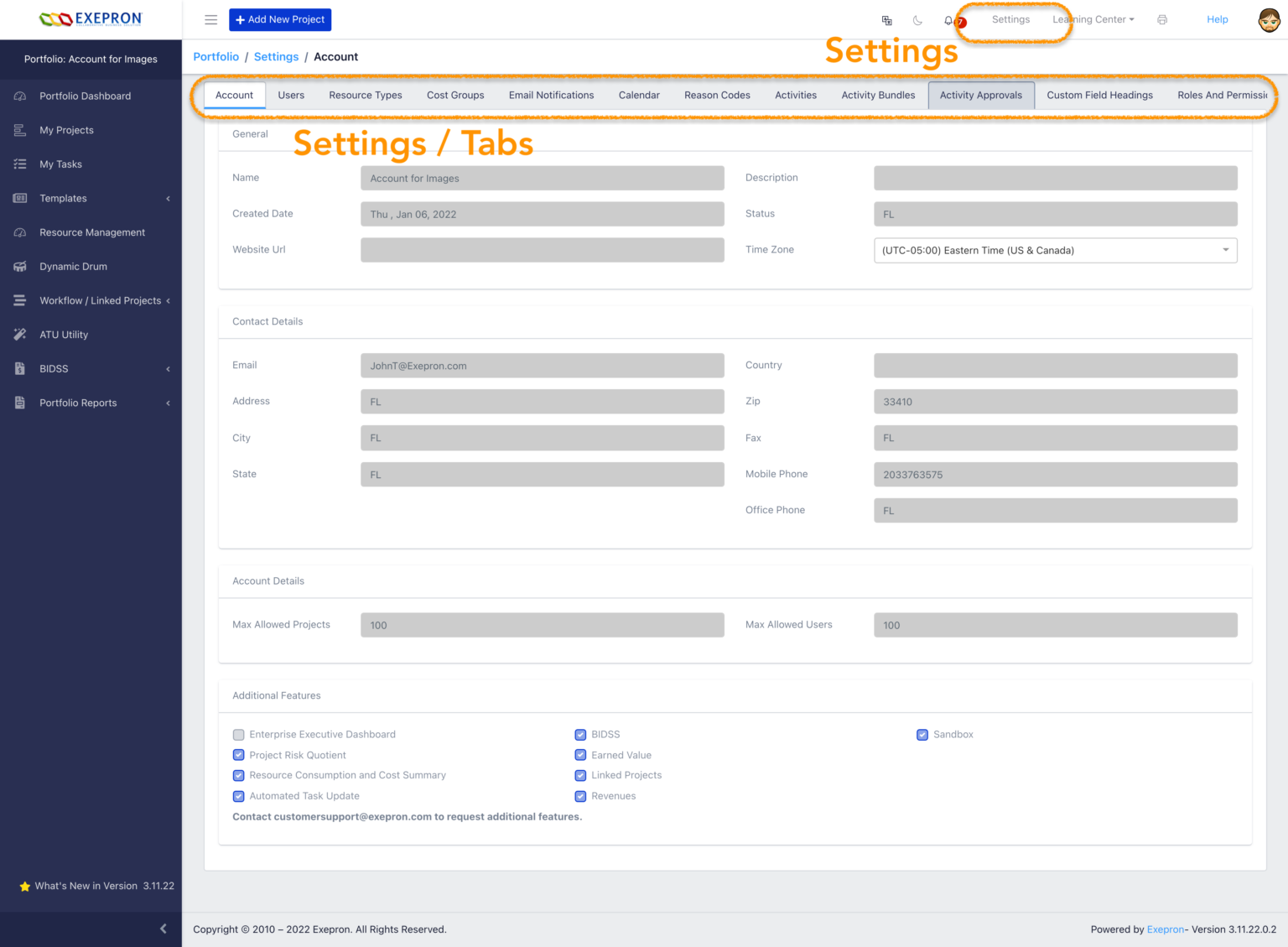Screen dimensions: 1288x947
Task: Toggle Earned Value checkbox
Action: pyautogui.click(x=580, y=755)
